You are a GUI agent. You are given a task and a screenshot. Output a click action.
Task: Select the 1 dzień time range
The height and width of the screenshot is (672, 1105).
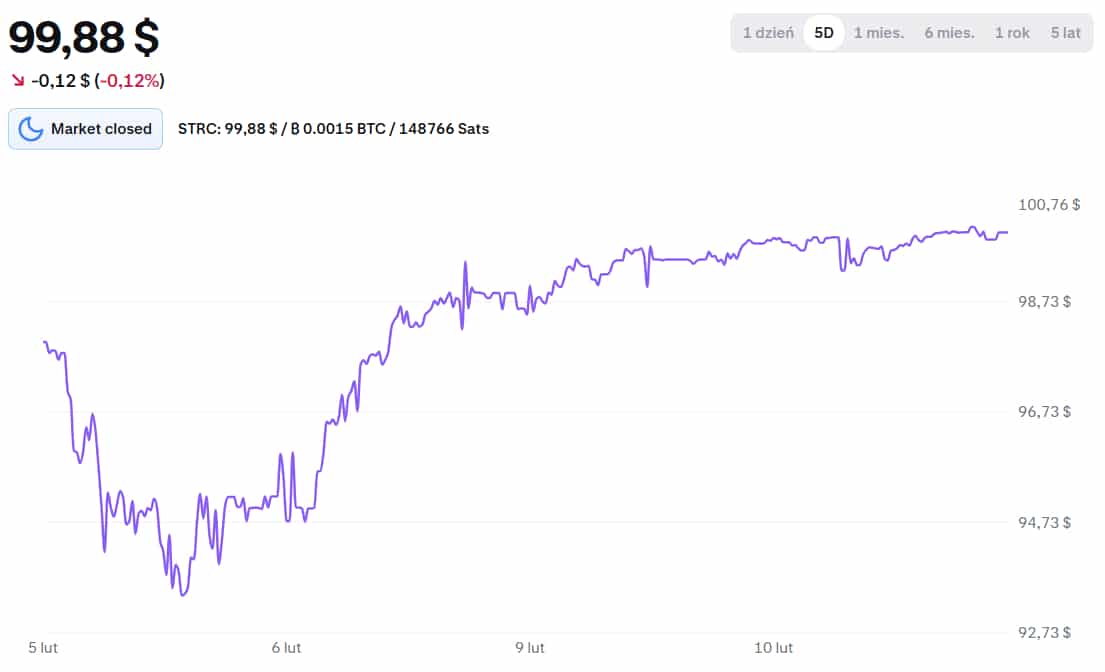pyautogui.click(x=768, y=33)
